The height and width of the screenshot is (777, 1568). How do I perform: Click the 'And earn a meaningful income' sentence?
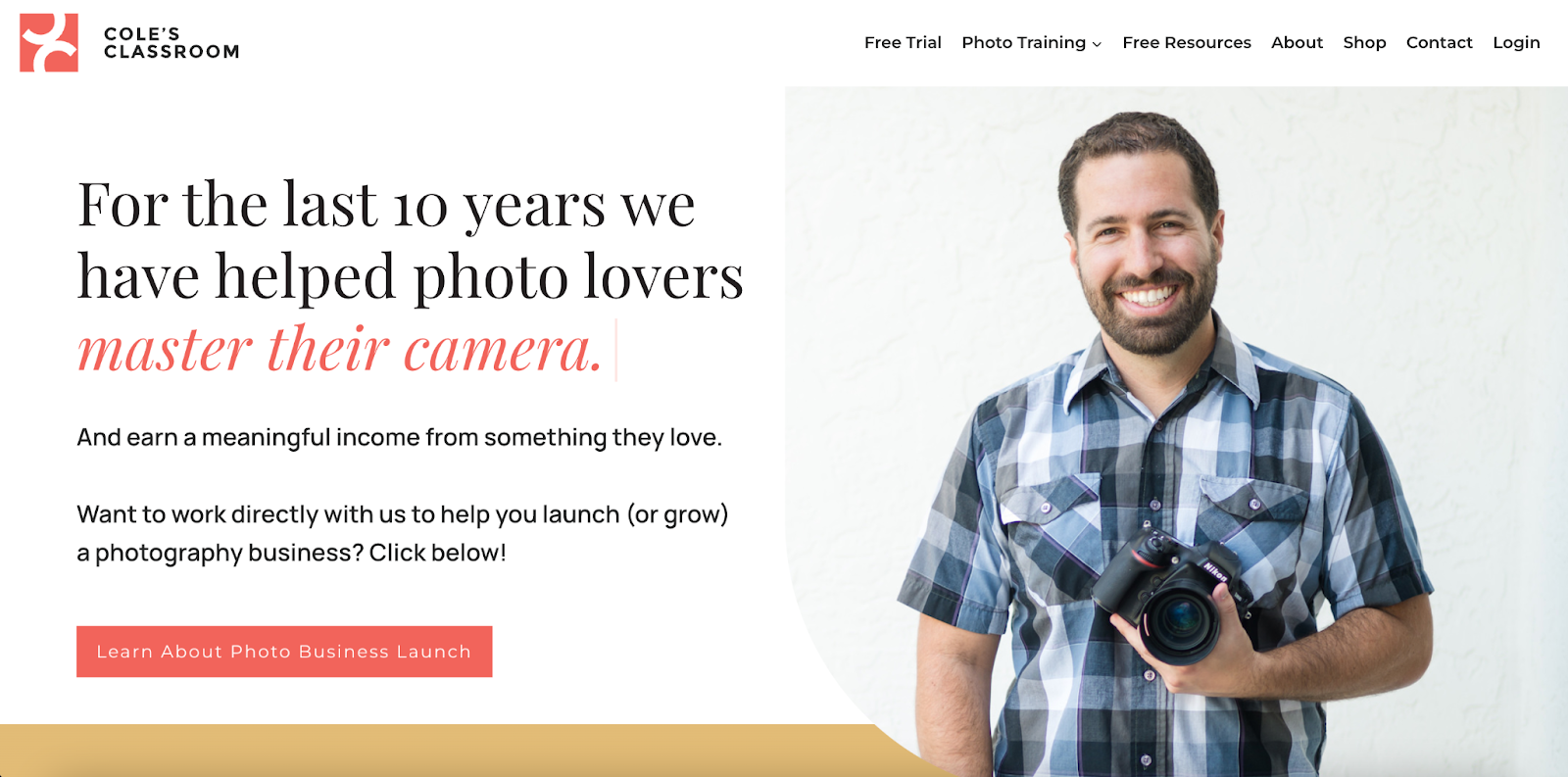pyautogui.click(x=399, y=437)
